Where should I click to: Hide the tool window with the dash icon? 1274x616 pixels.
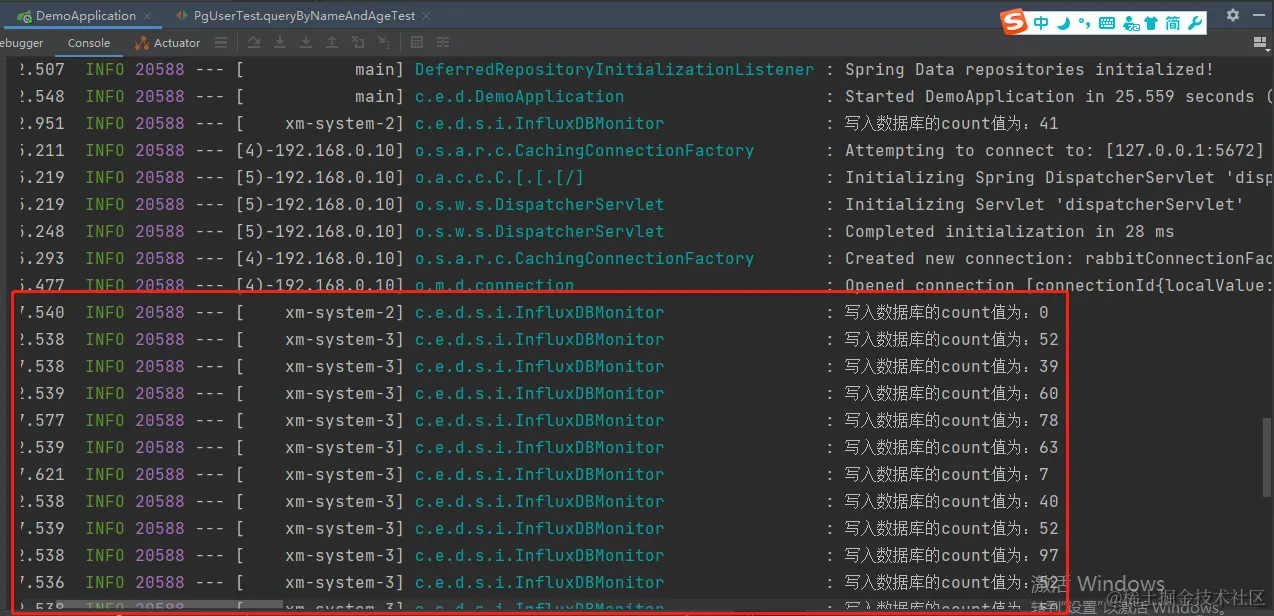pyautogui.click(x=1259, y=15)
